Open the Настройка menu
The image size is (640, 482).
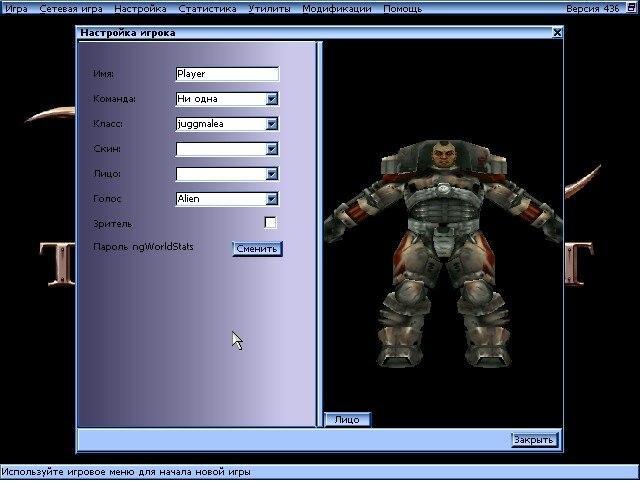click(140, 8)
